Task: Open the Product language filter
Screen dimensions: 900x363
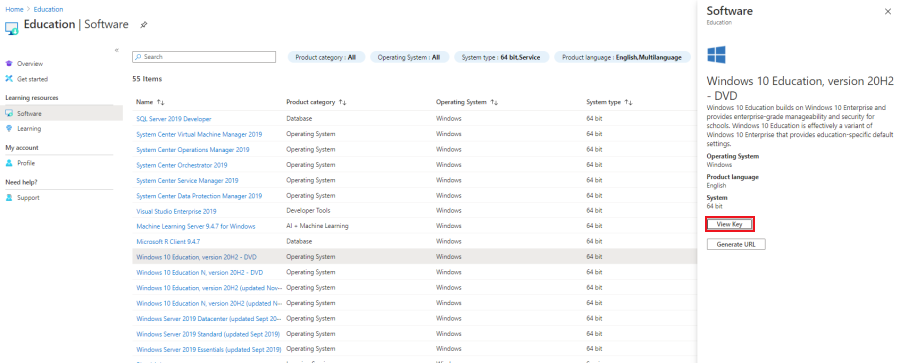Action: tap(622, 57)
